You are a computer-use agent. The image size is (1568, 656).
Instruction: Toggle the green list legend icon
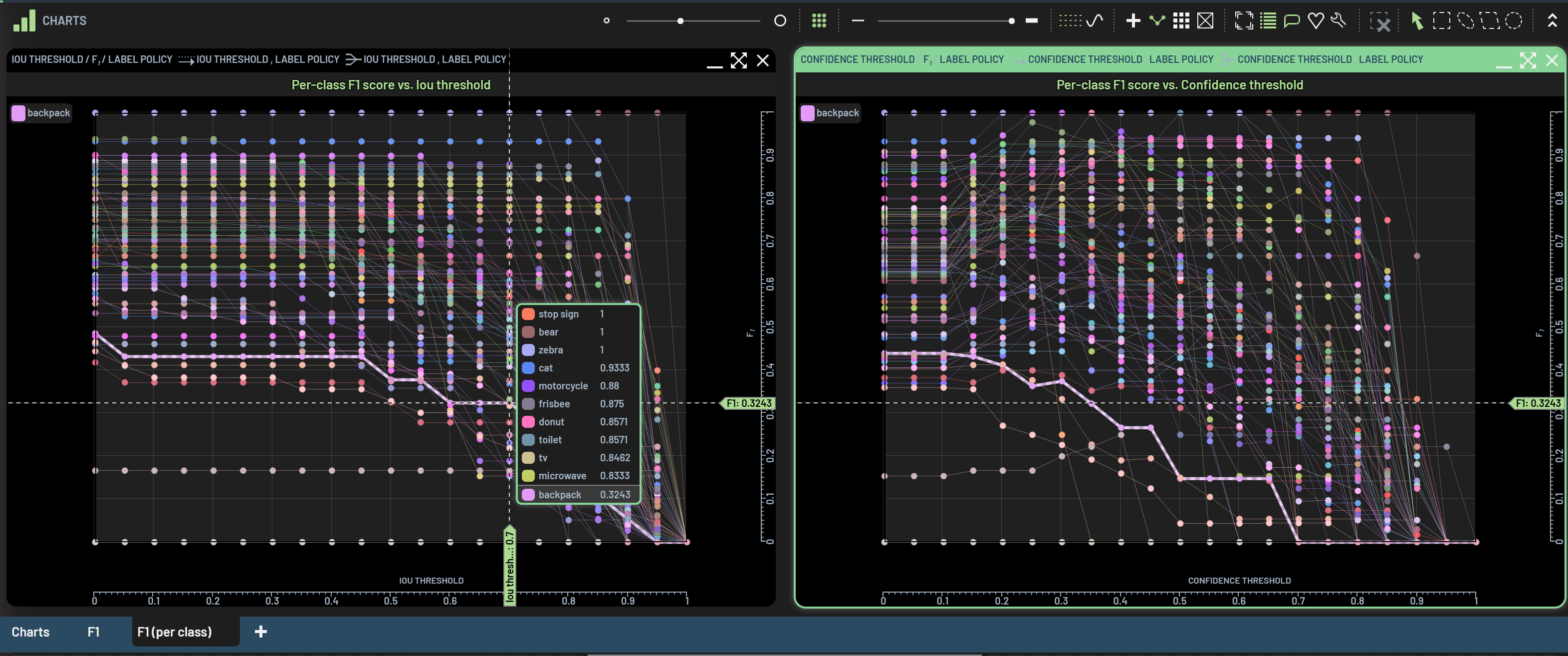[x=1268, y=20]
